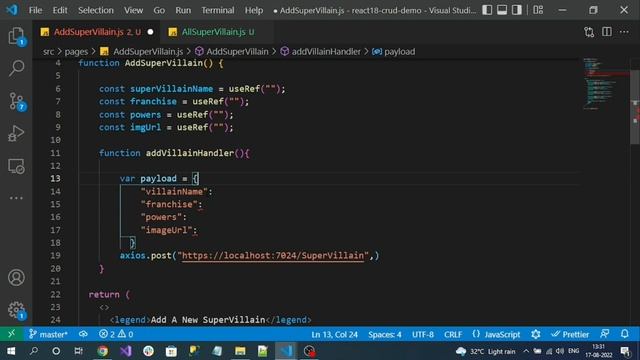
Task: Click UTF-8 encoding selector
Action: click(x=422, y=334)
